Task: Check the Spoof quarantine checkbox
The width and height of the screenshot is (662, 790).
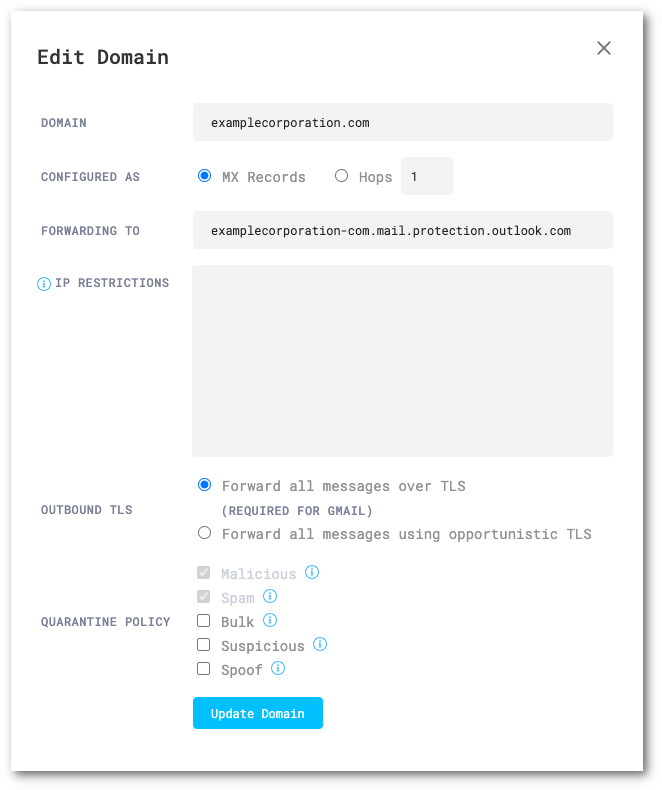Action: (x=204, y=669)
